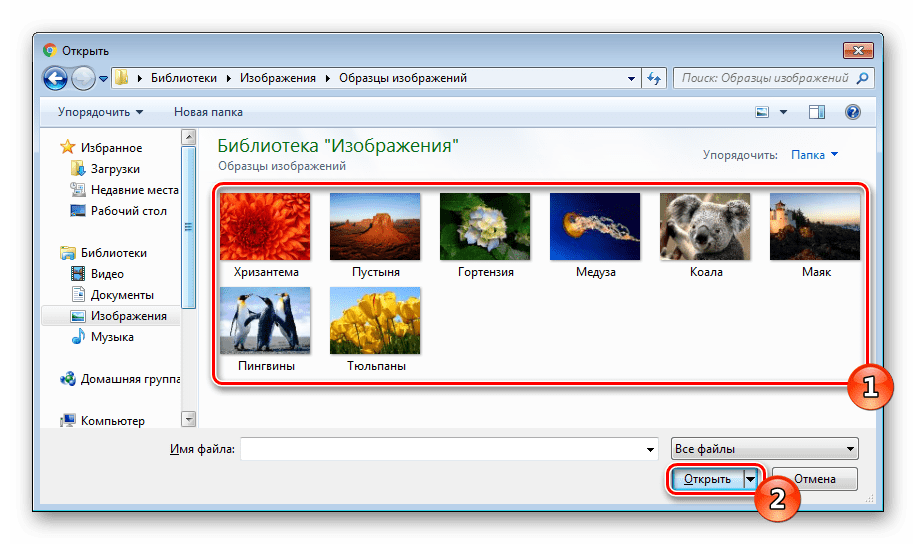Viewport: 916px width, 544px height.
Task: Click the Загрузки folder icon
Action: (x=78, y=169)
